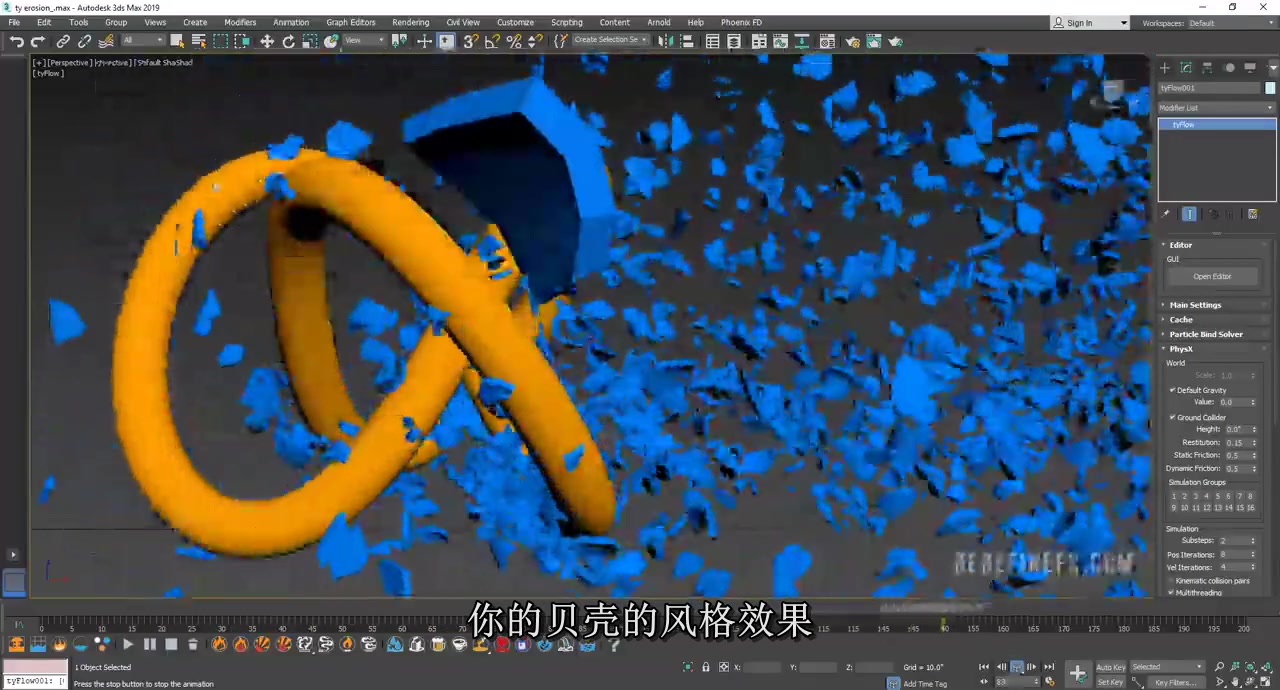Screen dimensions: 1280x690
Task: Click the Undo icon in the toolbar
Action: [16, 41]
